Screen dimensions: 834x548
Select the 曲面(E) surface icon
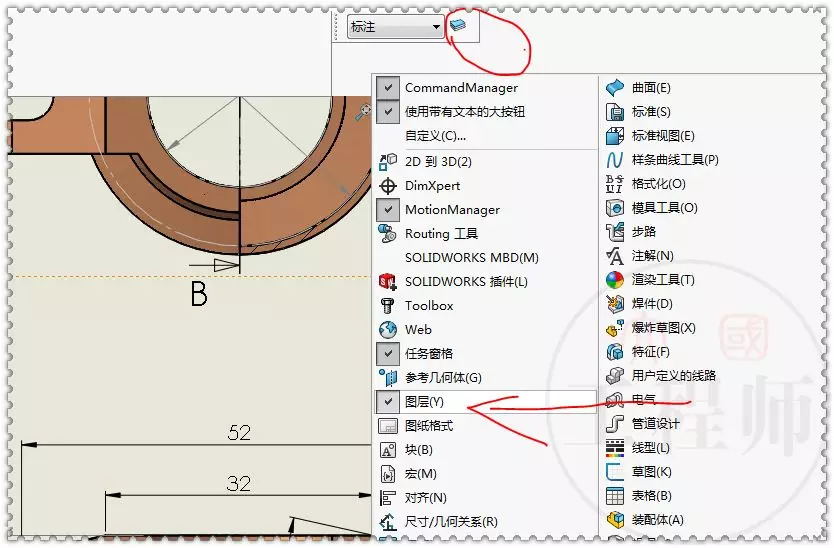coord(615,88)
